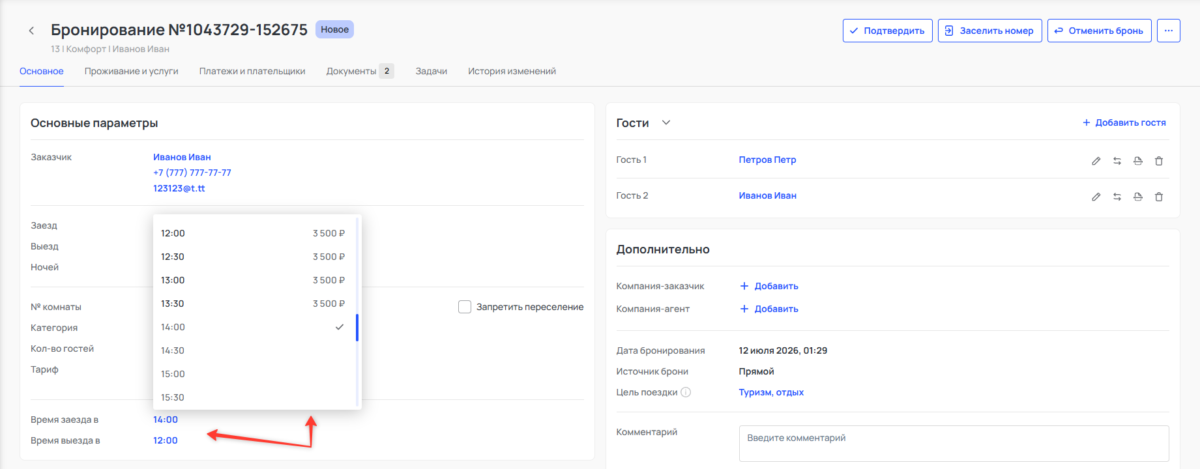Open the three-dots more actions menu
The height and width of the screenshot is (469, 1200).
tap(1169, 31)
